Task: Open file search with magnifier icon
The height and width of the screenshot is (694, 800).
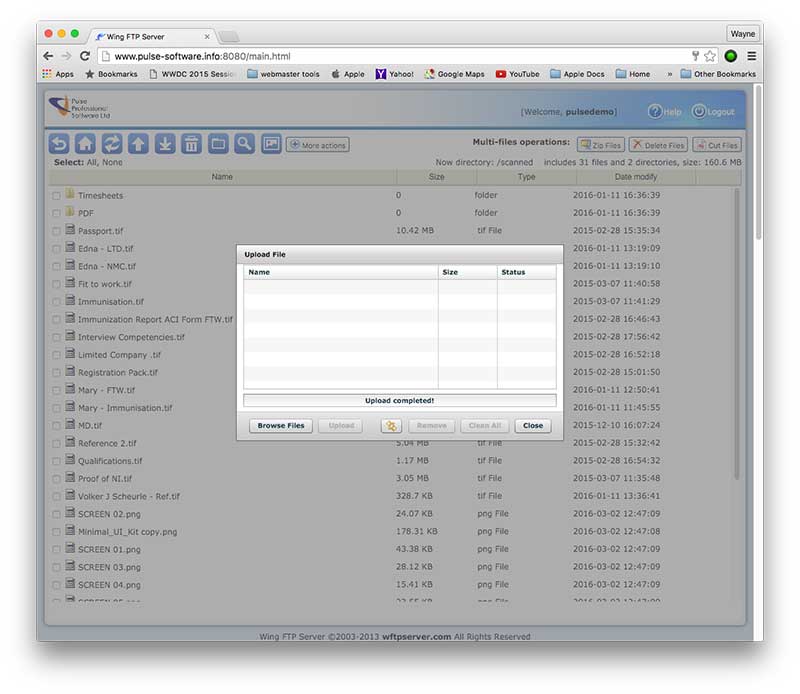Action: pyautogui.click(x=244, y=144)
